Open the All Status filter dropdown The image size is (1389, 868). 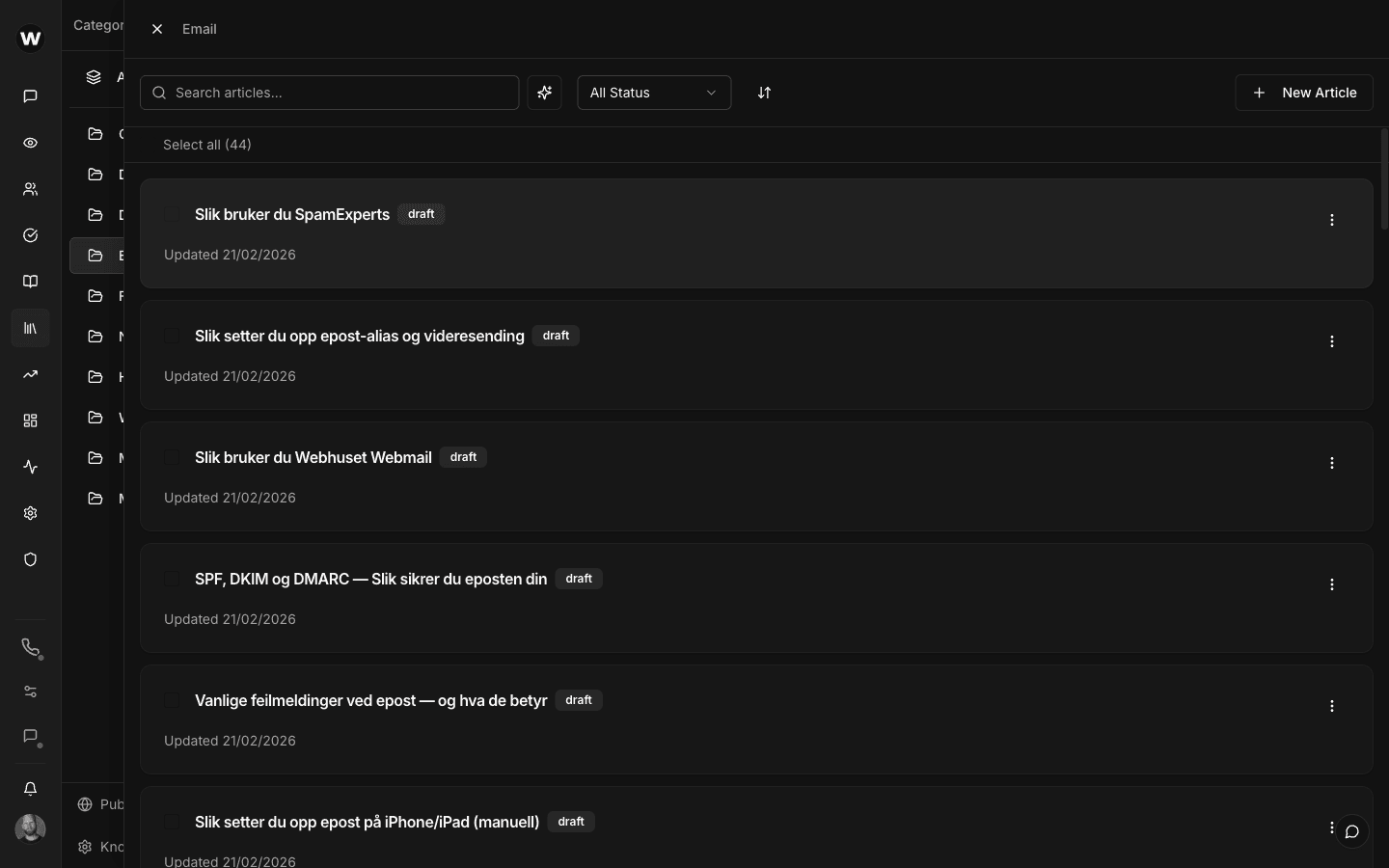click(x=653, y=93)
